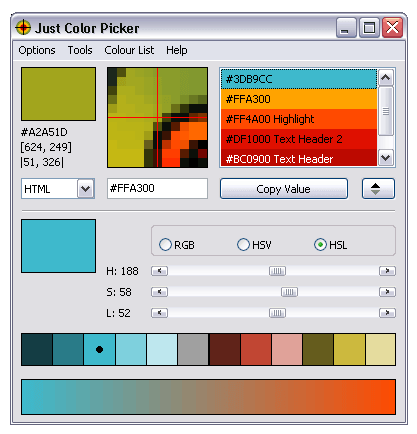Screen dimensions: 417x434
Task: Click the L: 52 value label
Action: point(118,313)
